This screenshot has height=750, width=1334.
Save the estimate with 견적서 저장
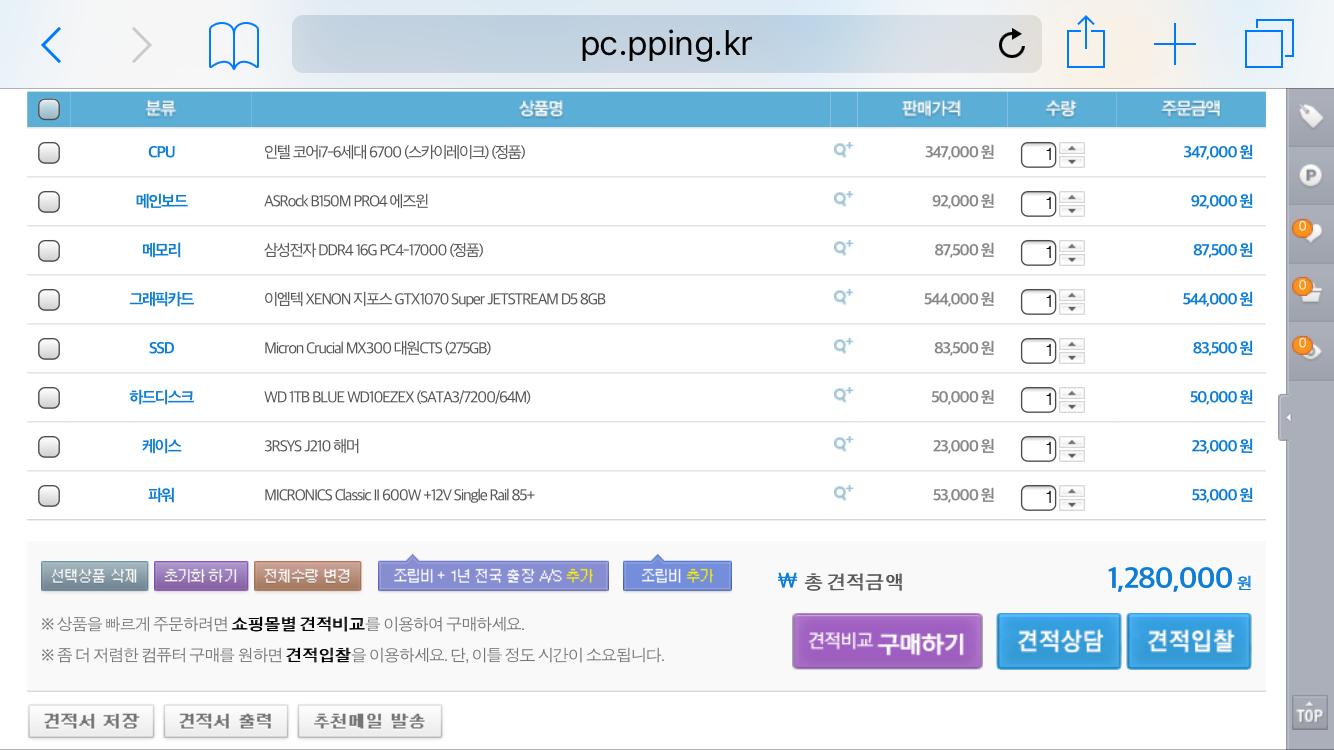coord(91,721)
